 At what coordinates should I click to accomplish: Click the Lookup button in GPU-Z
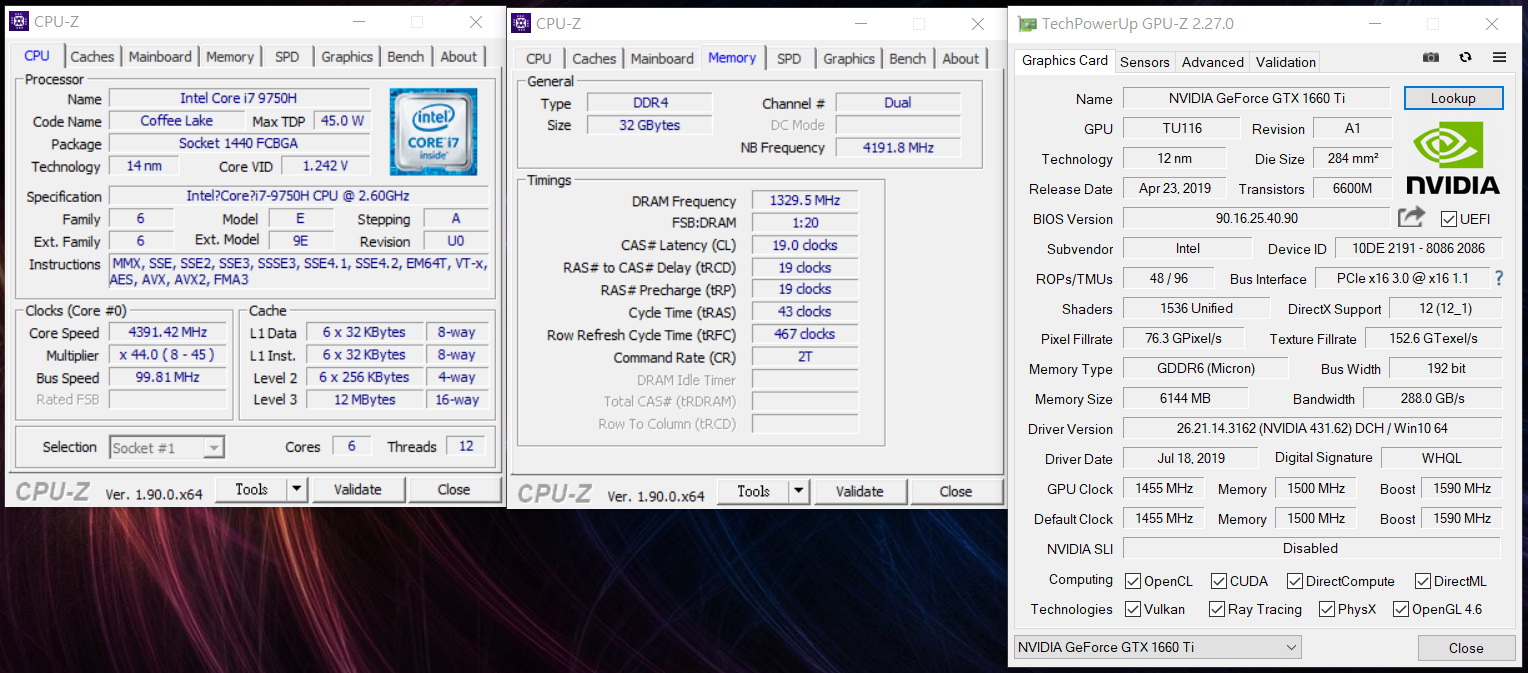click(x=1453, y=98)
